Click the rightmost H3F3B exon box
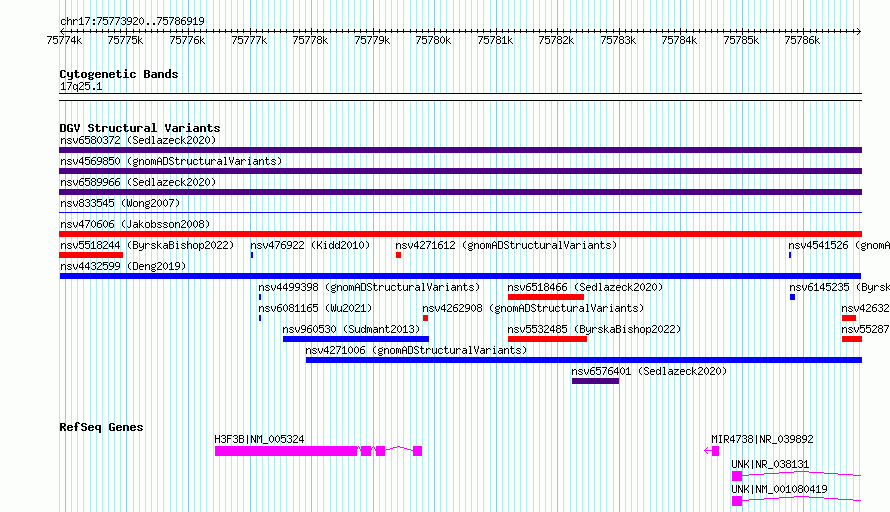 pos(418,451)
